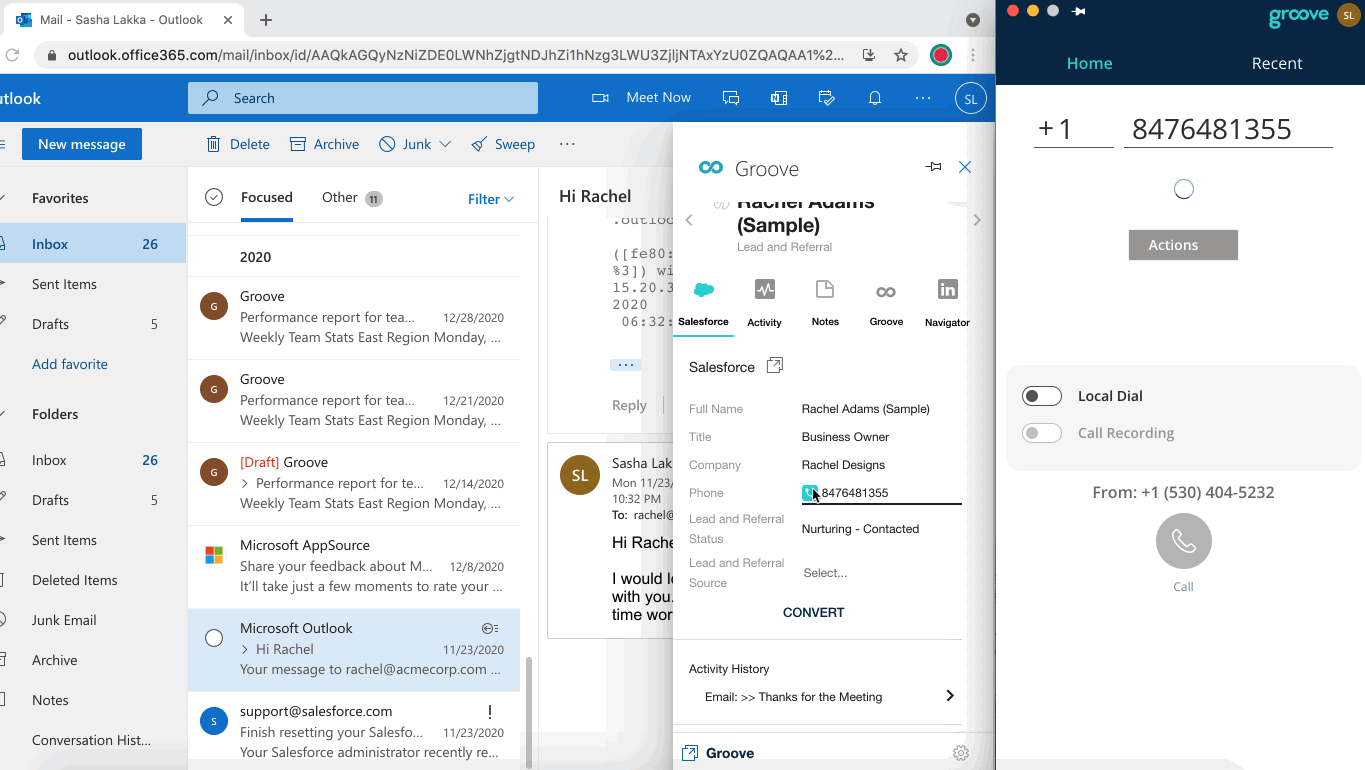Switch to Groove tab with infinity icon
This screenshot has width=1365, height=770.
click(886, 303)
